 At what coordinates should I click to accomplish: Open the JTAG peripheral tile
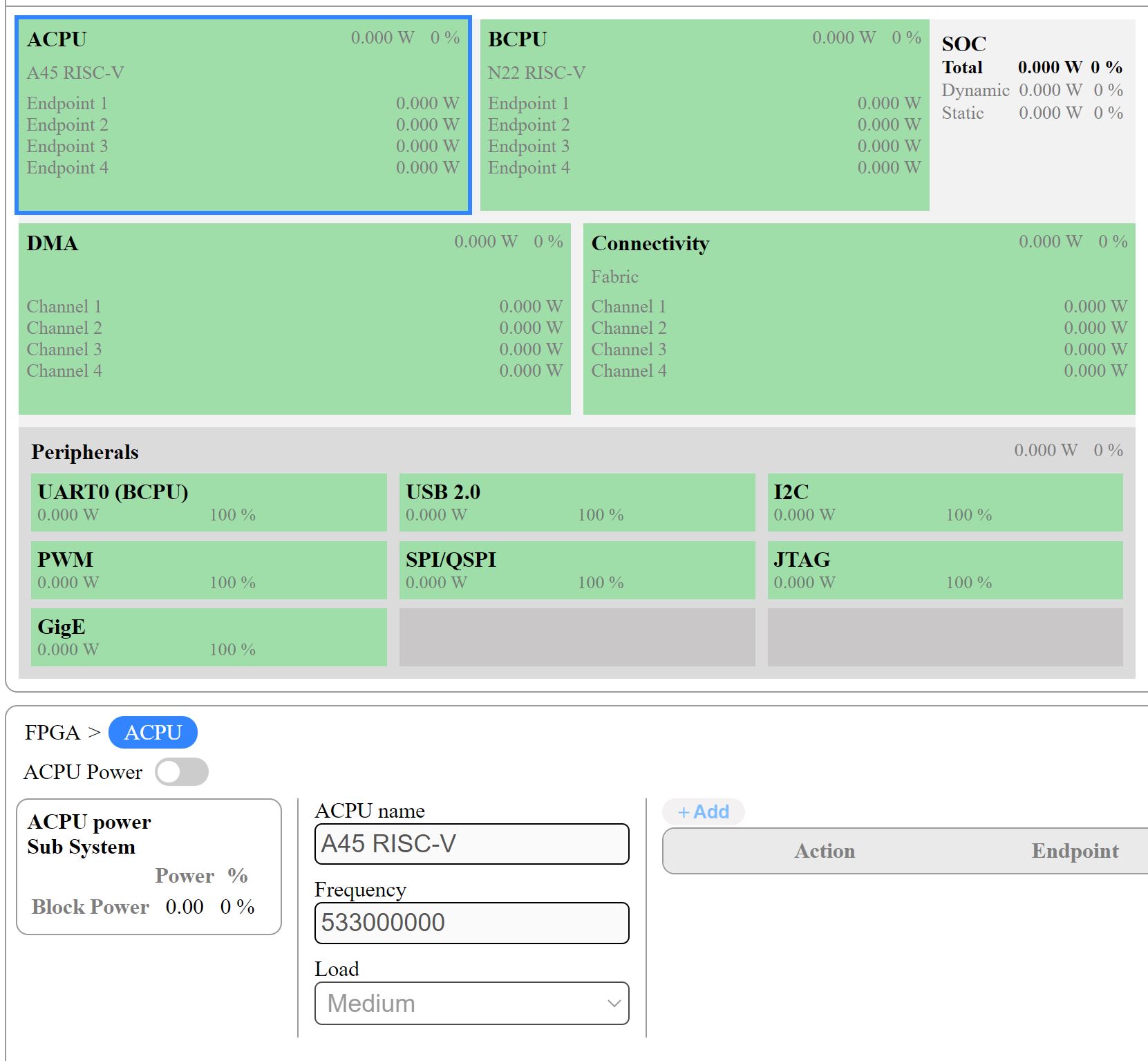pos(945,570)
